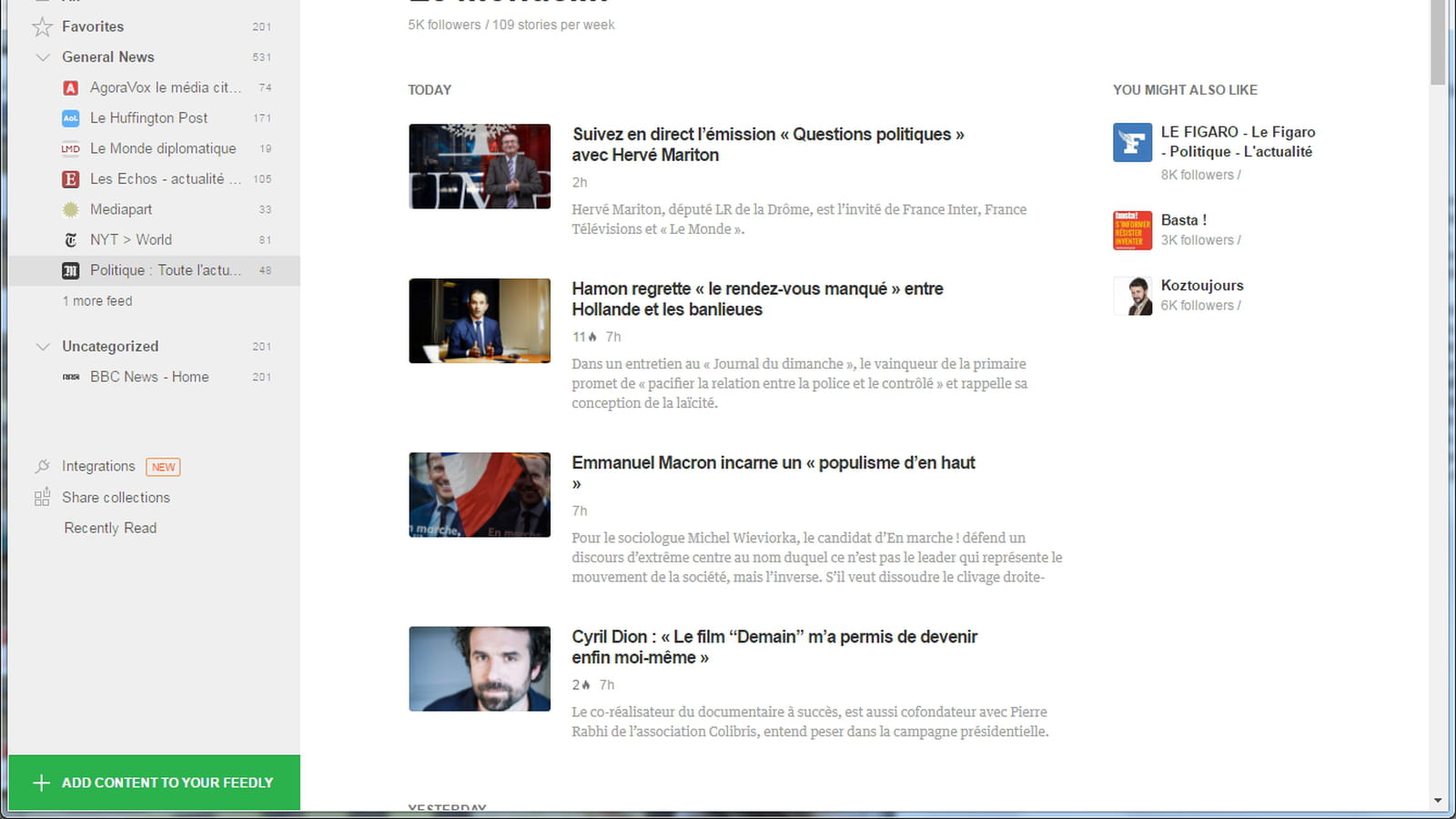The width and height of the screenshot is (1456, 819).
Task: Open the Les Echos - actualité feed
Action: pyautogui.click(x=166, y=179)
